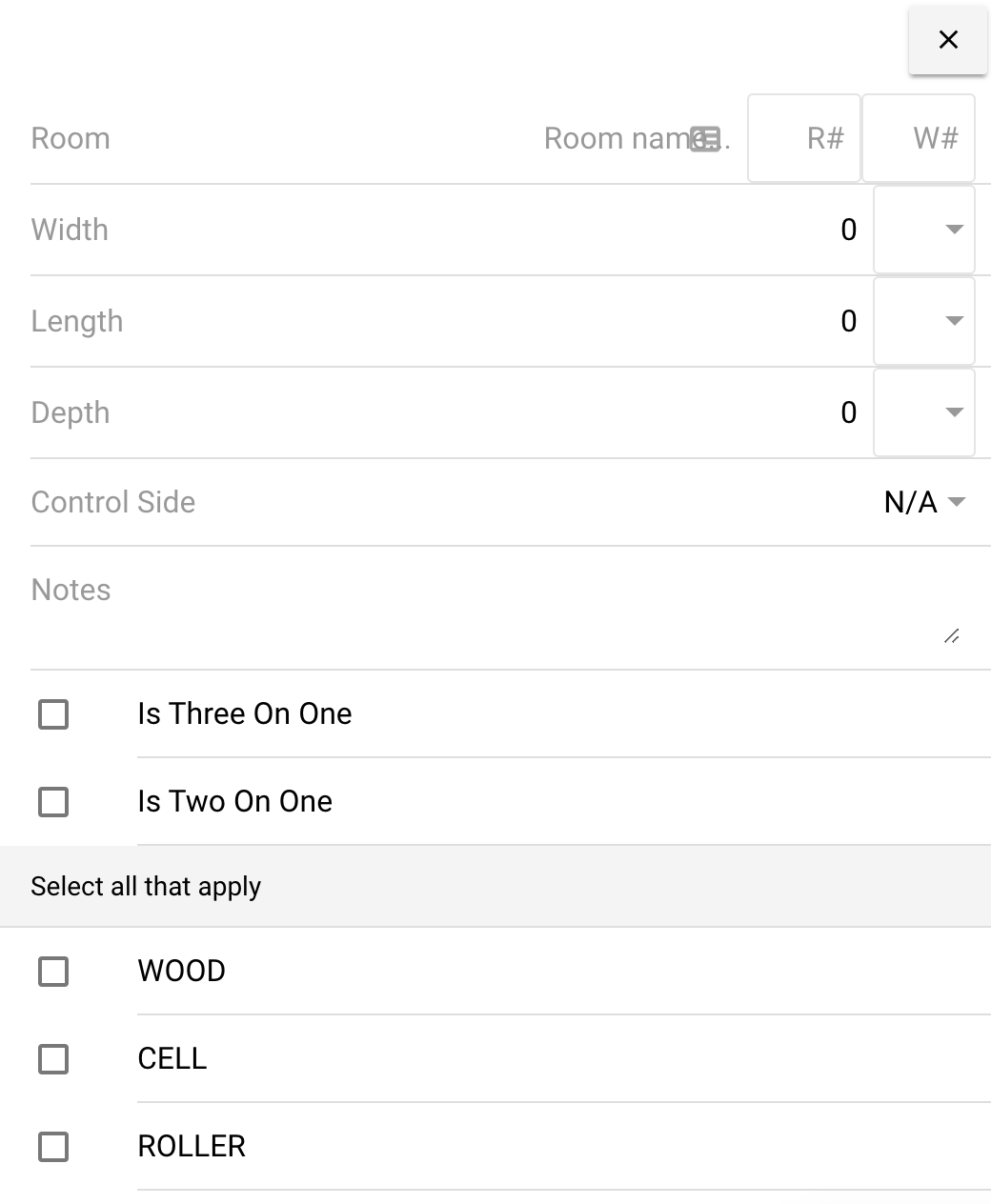Click the R# number field
This screenshot has width=991, height=1204.
pyautogui.click(x=805, y=138)
